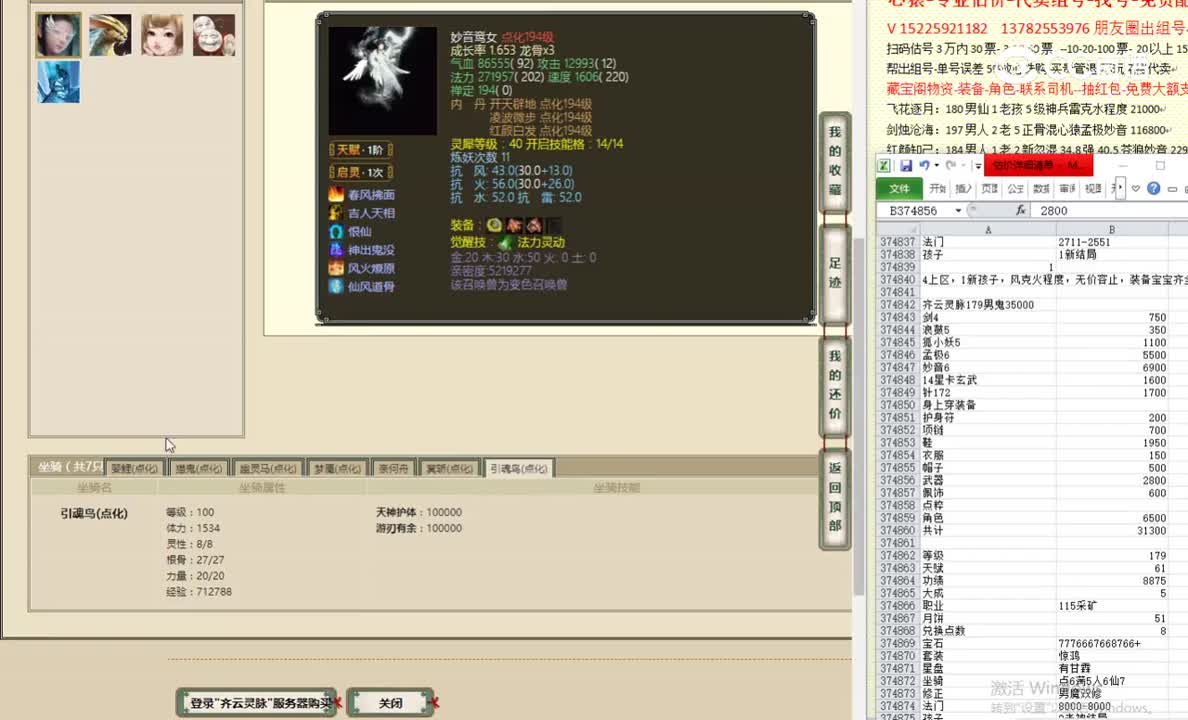
Task: Select the white-haired pet portrait thumbnail
Action: click(x=58, y=35)
